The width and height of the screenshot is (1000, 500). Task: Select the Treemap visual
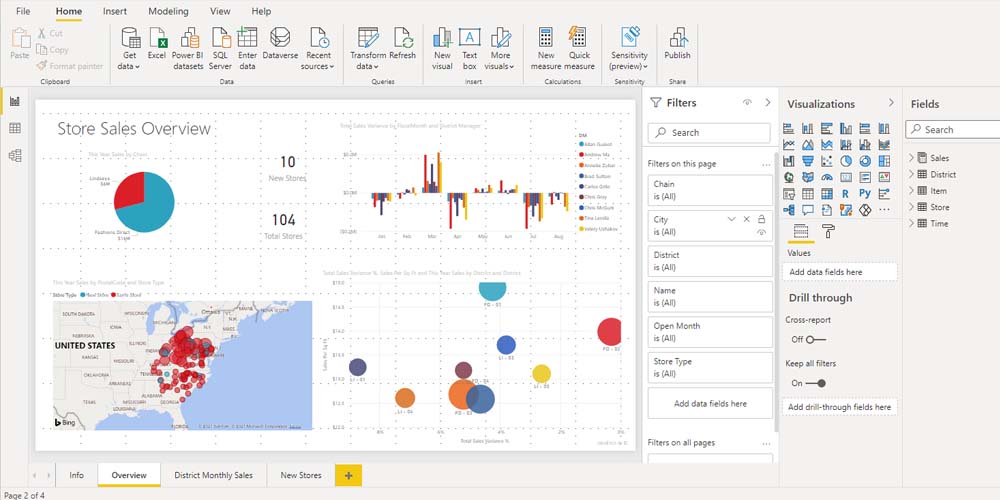click(x=884, y=161)
